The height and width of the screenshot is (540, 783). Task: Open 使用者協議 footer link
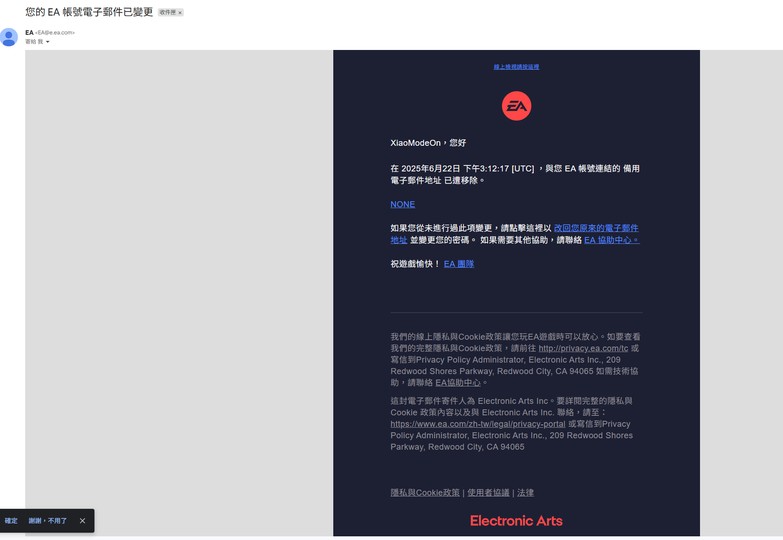488,493
